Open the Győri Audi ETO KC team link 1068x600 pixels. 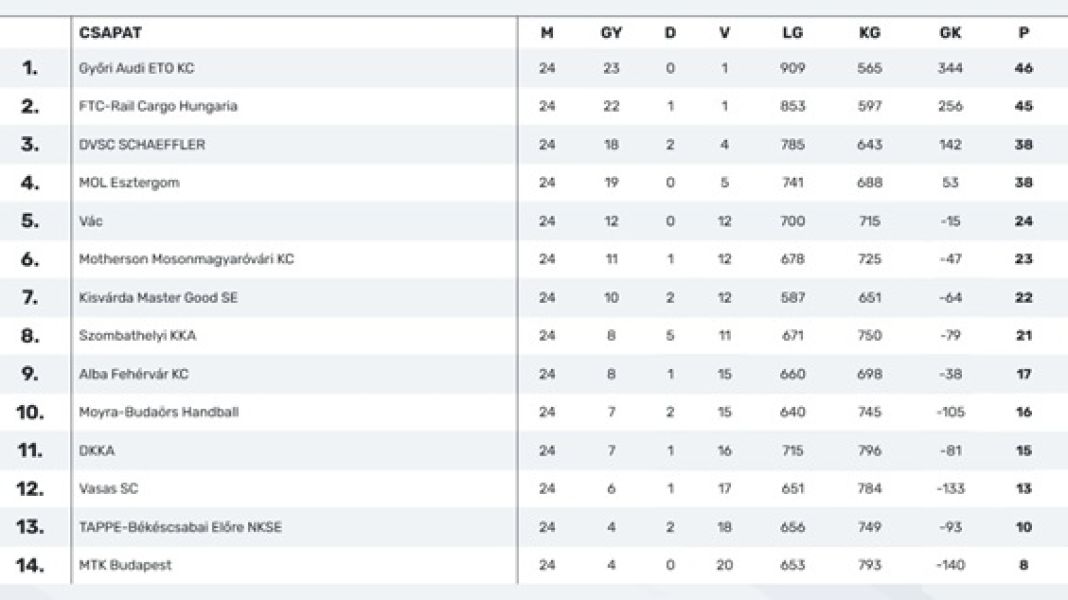coord(136,69)
